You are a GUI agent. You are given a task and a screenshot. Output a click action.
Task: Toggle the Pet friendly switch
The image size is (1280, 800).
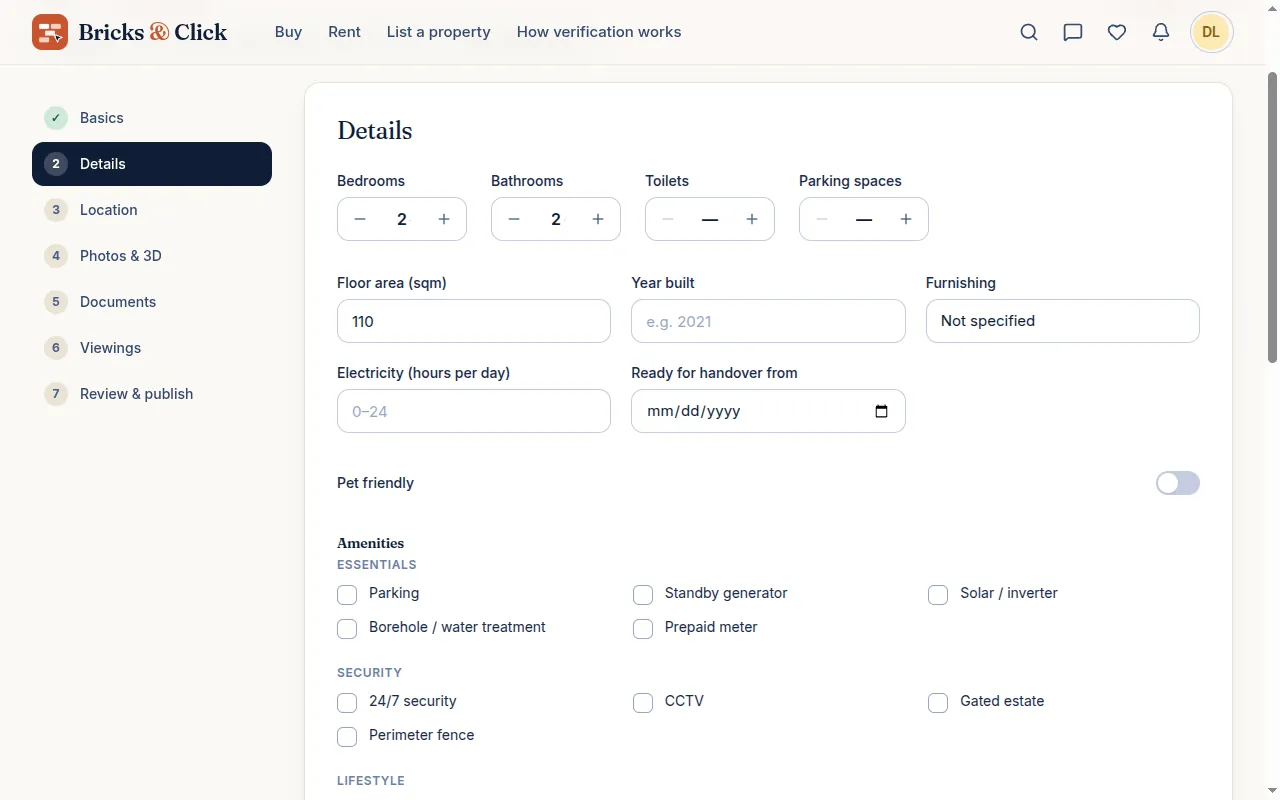1177,483
